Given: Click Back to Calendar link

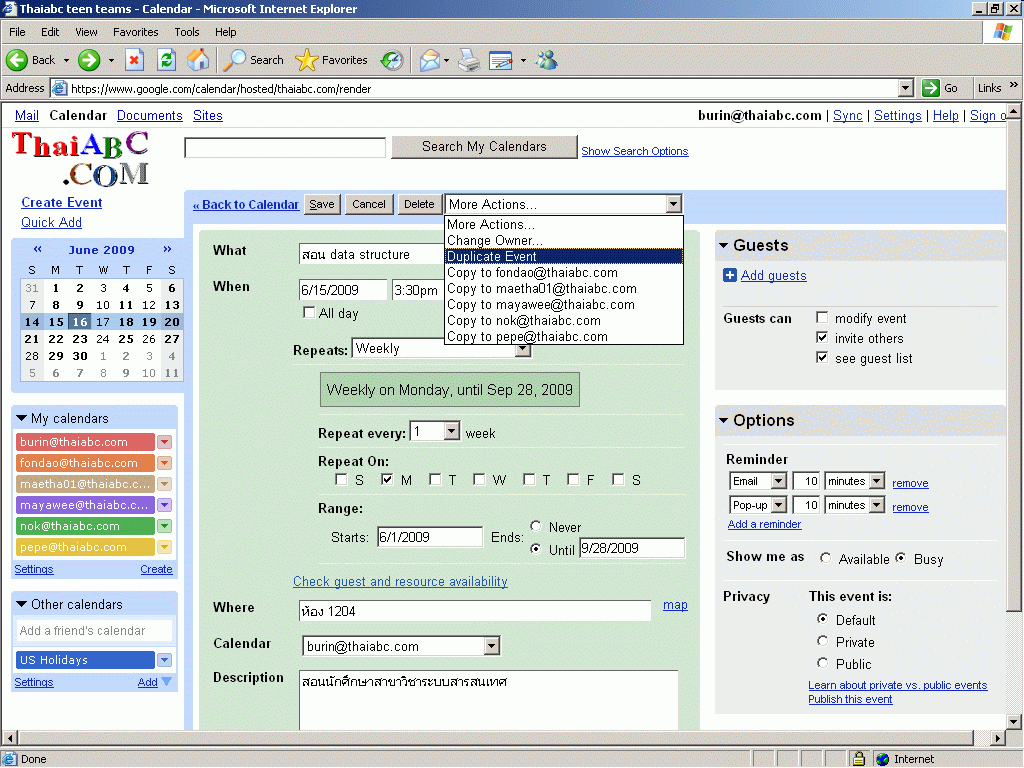Looking at the screenshot, I should (x=246, y=205).
